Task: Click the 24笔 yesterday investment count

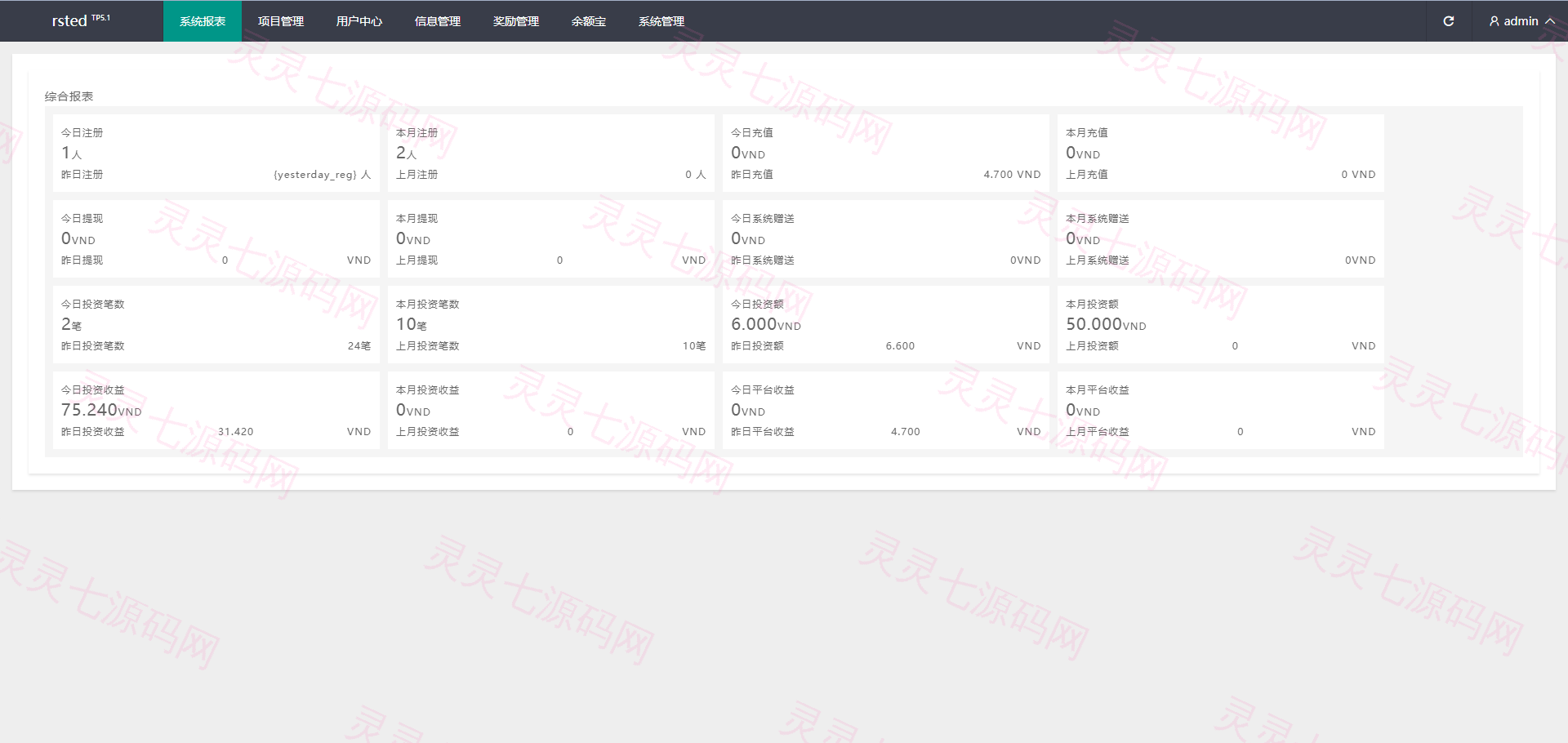Action: [359, 346]
